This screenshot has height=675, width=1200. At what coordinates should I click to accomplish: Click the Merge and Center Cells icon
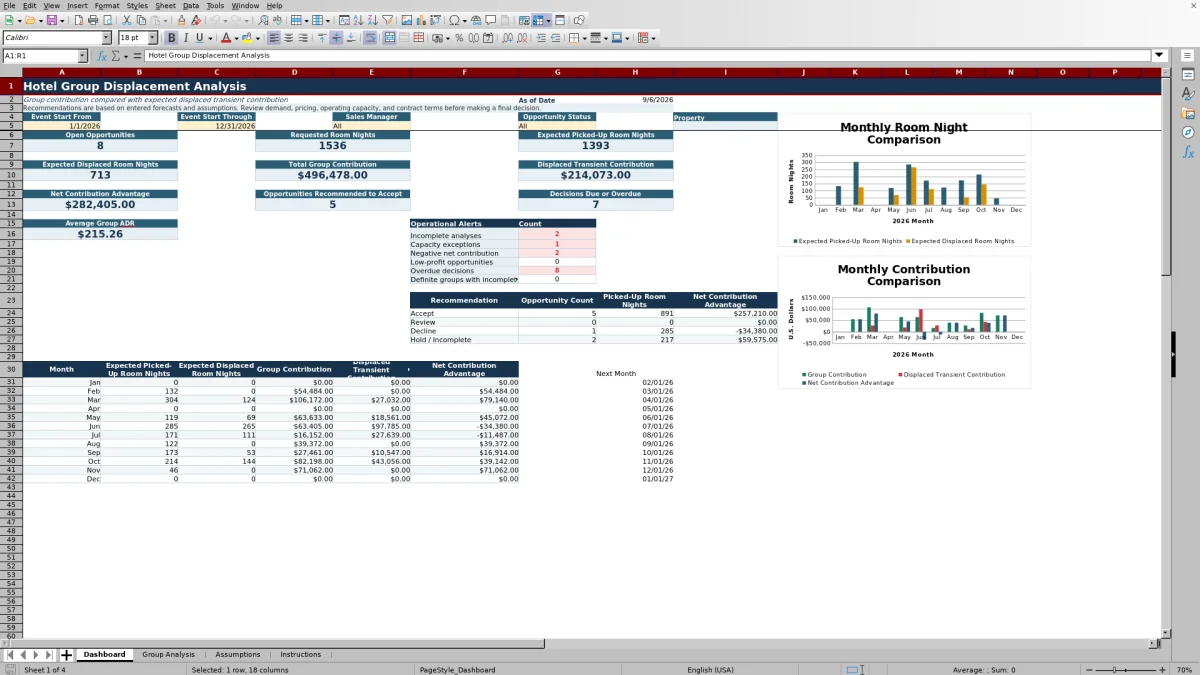(x=389, y=38)
